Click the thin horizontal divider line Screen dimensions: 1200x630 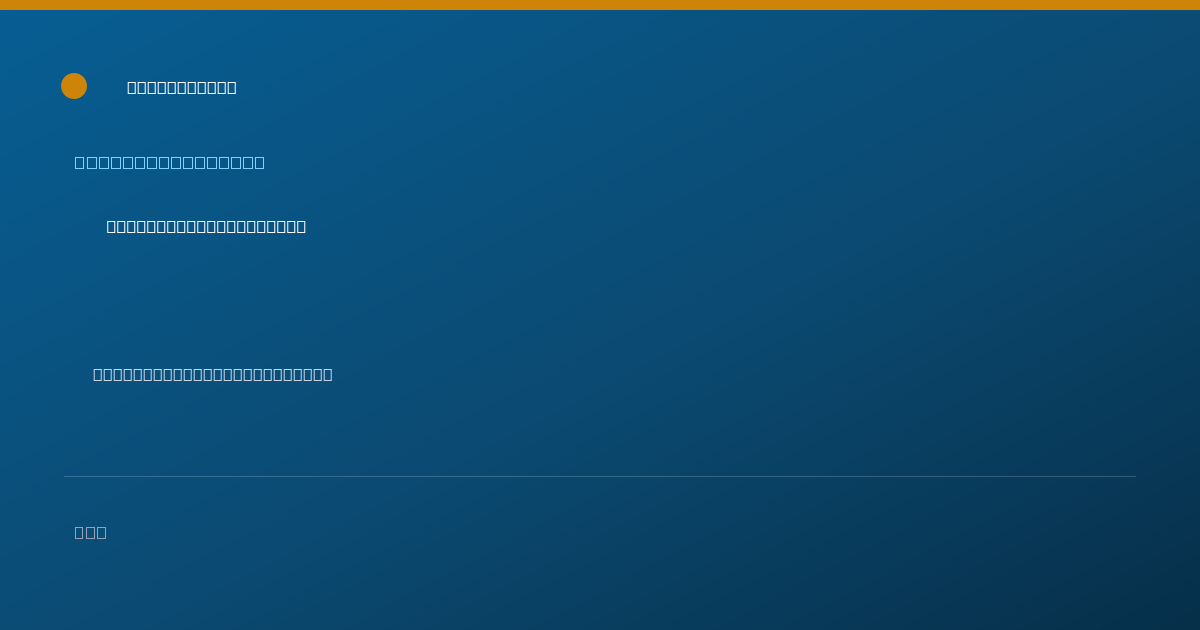(x=600, y=476)
